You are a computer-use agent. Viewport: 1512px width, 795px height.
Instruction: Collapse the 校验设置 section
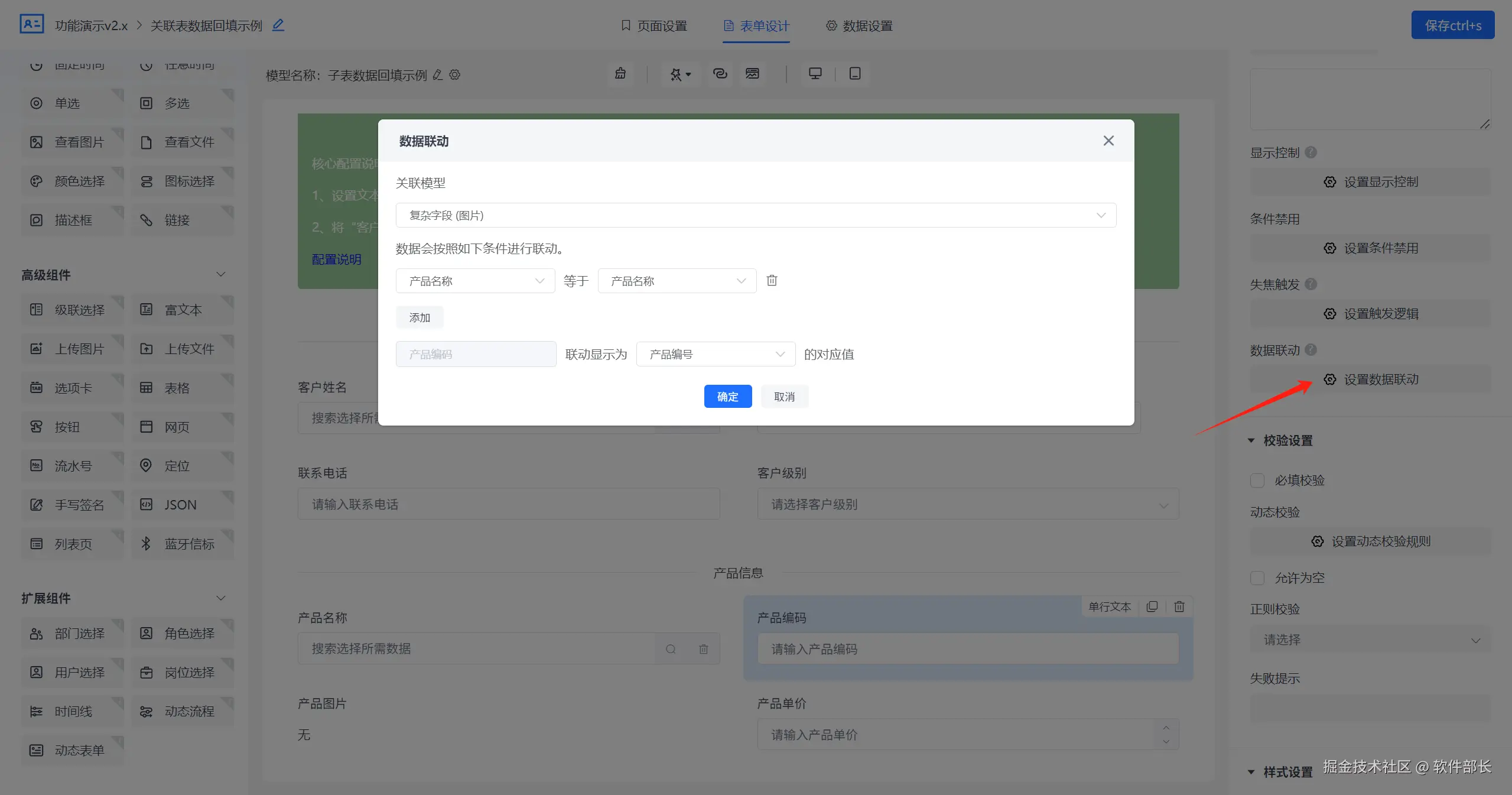[1251, 440]
